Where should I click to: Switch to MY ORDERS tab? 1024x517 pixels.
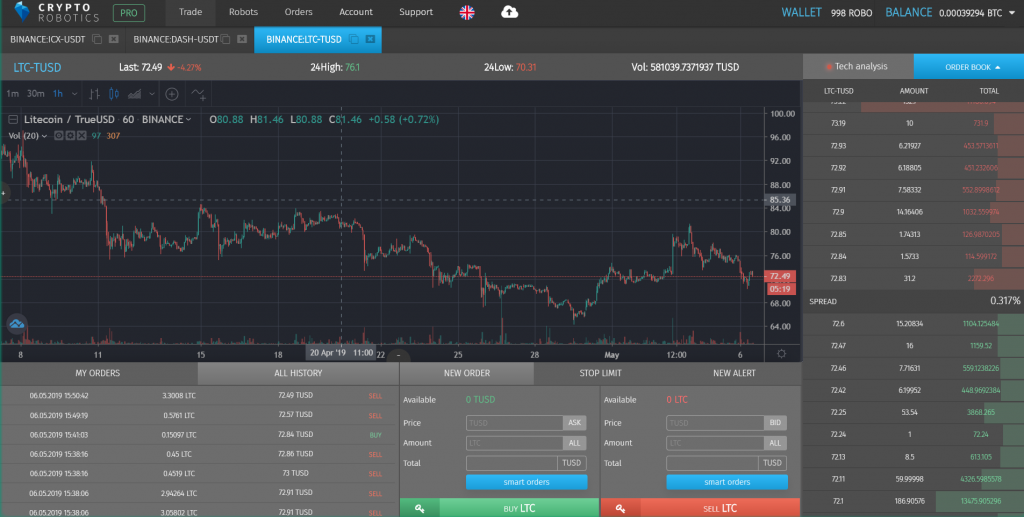click(98, 373)
